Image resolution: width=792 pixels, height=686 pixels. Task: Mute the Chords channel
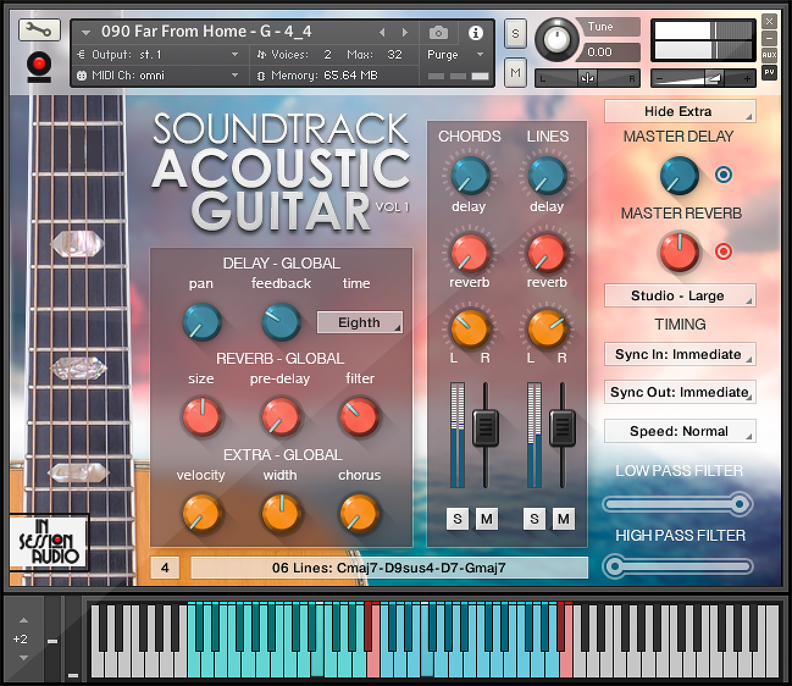pos(487,519)
